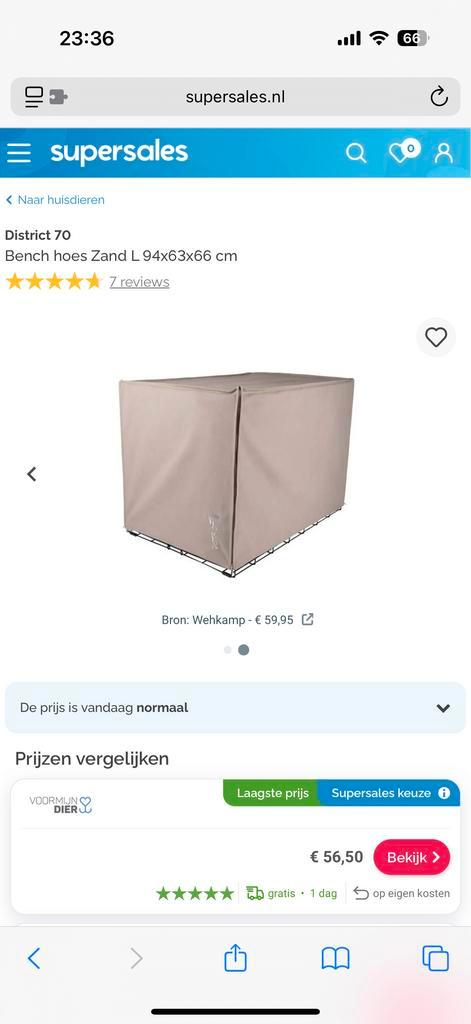Add product to favorites heart button
Viewport: 471px width, 1024px height.
click(436, 337)
